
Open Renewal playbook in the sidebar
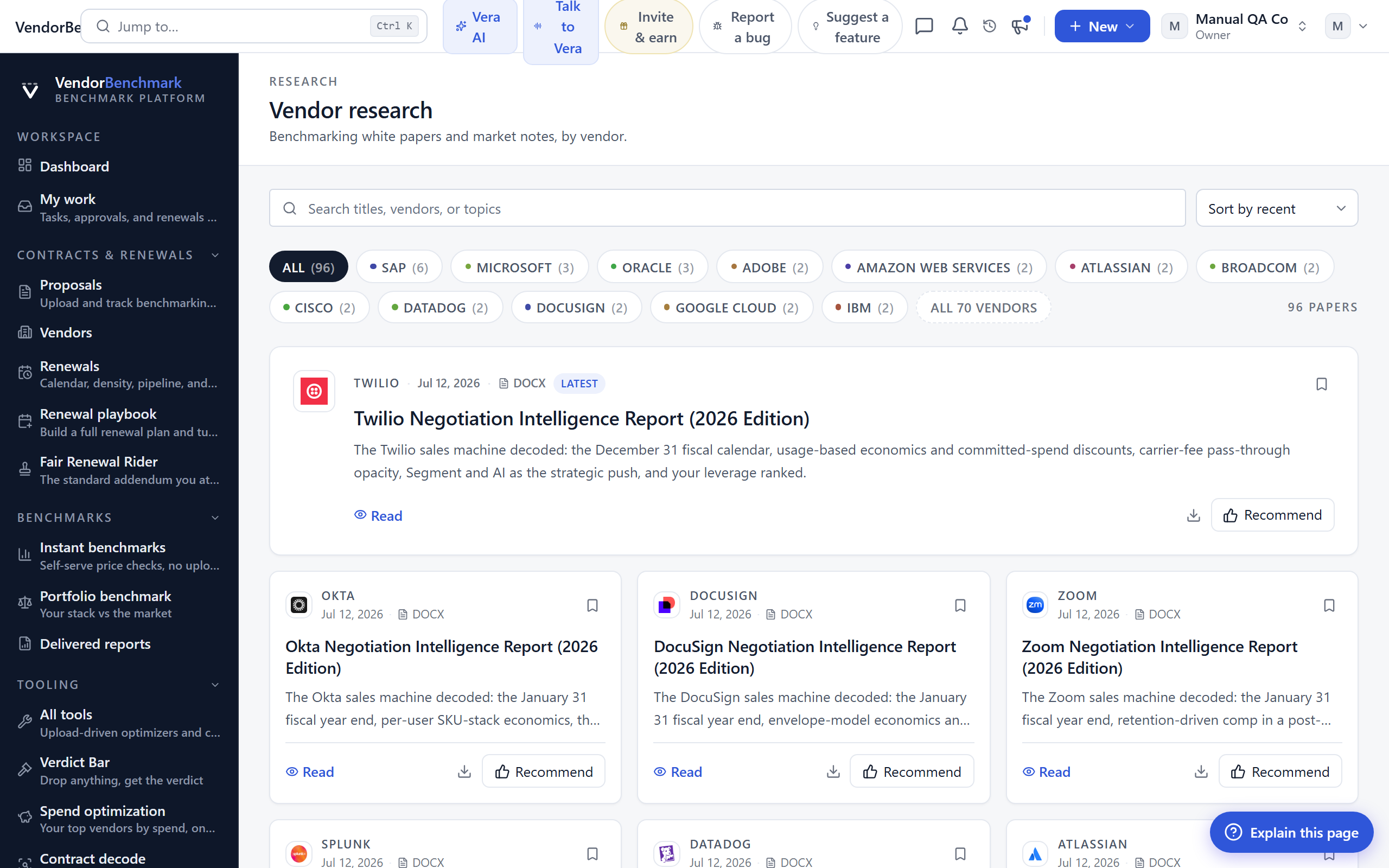coord(119,422)
